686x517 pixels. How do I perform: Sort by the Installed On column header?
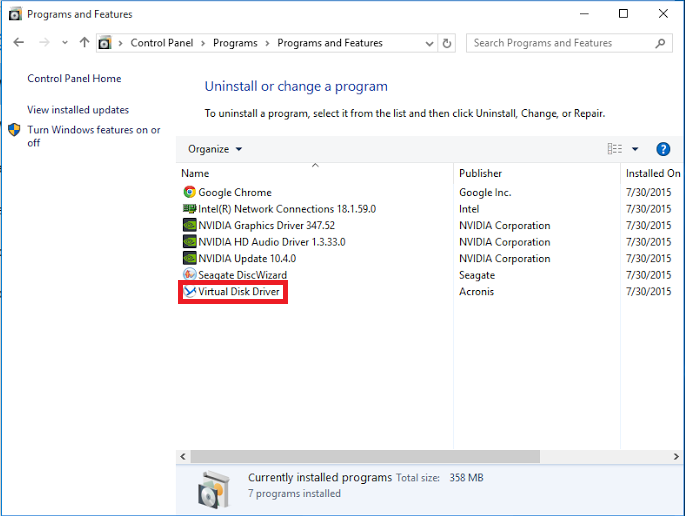click(x=653, y=173)
